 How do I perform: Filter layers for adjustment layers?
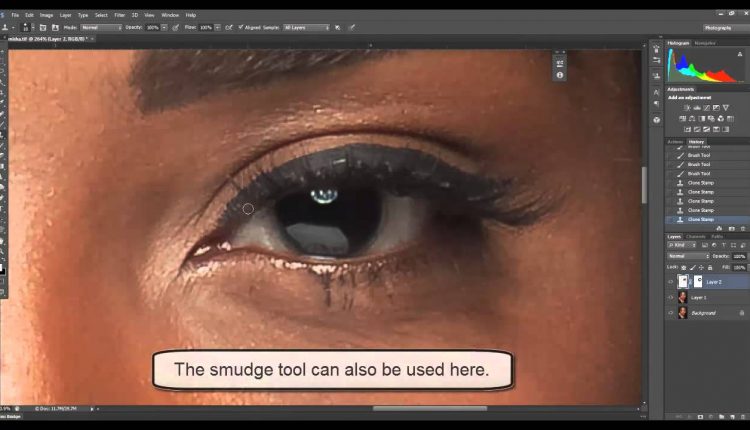pos(714,245)
